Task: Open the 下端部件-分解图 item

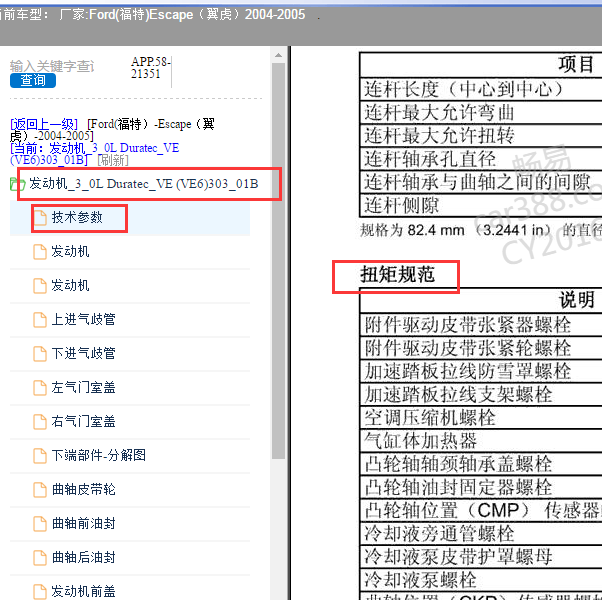Action: [x=99, y=455]
